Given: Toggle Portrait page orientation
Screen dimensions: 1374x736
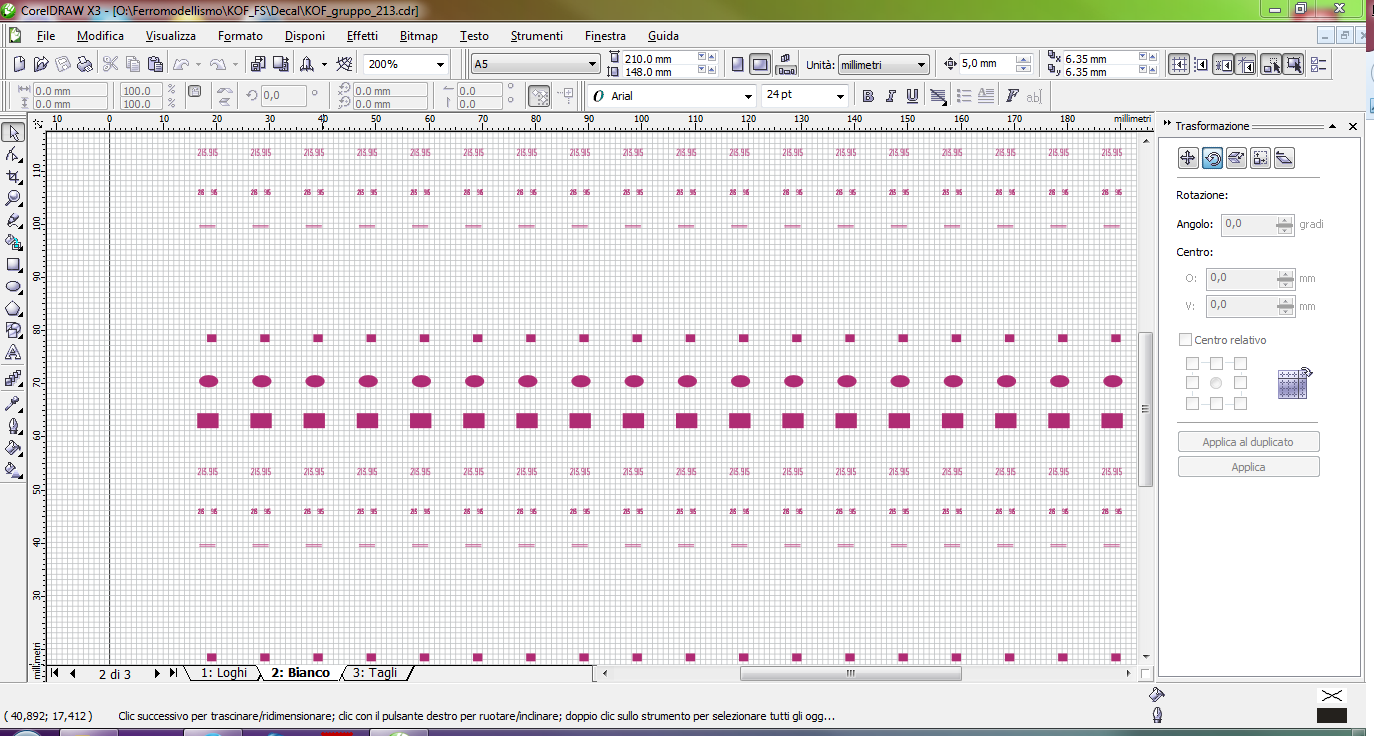Looking at the screenshot, I should (738, 64).
